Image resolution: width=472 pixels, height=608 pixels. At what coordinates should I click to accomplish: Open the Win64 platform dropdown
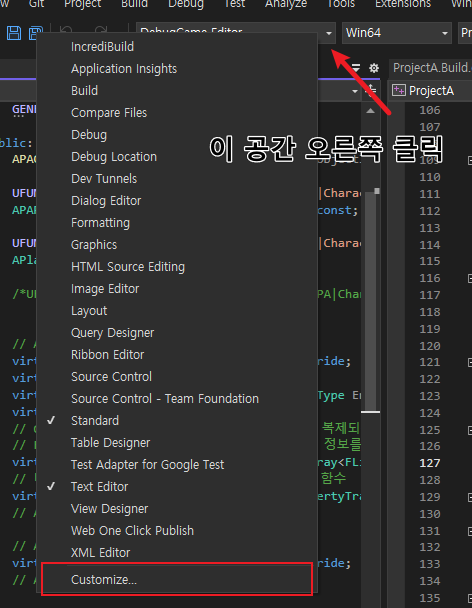396,33
